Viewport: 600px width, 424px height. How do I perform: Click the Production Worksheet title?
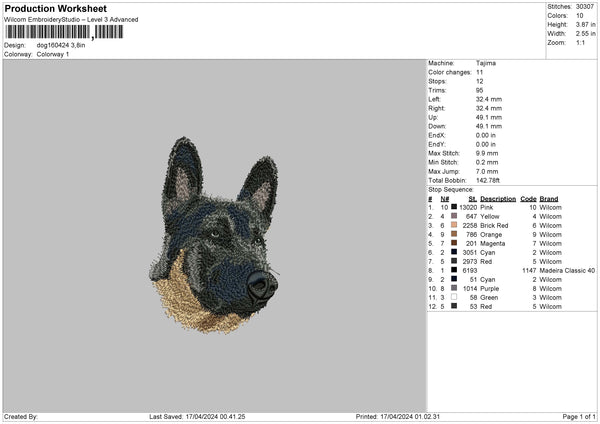(x=55, y=9)
